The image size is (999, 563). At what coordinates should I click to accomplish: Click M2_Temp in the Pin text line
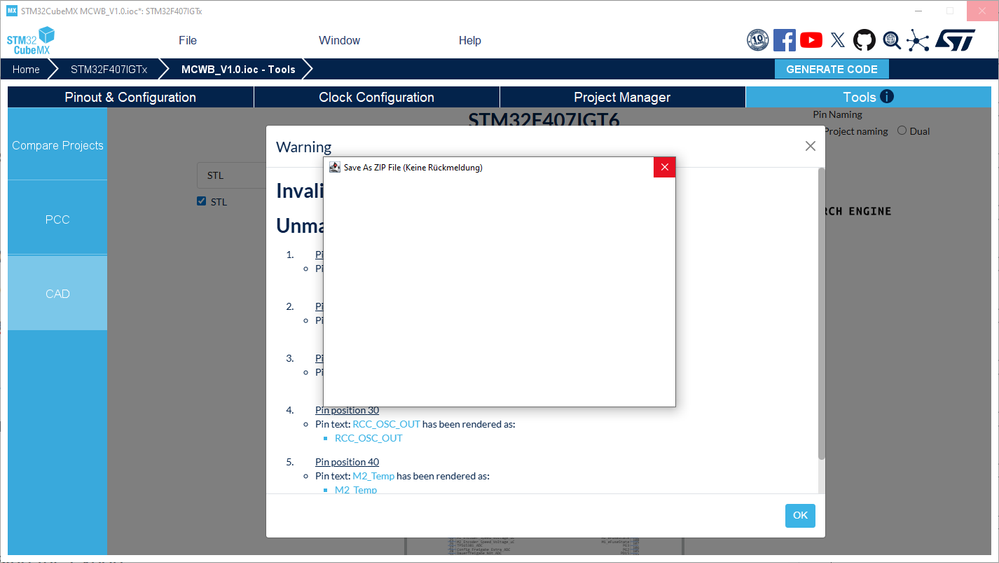[x=373, y=476]
